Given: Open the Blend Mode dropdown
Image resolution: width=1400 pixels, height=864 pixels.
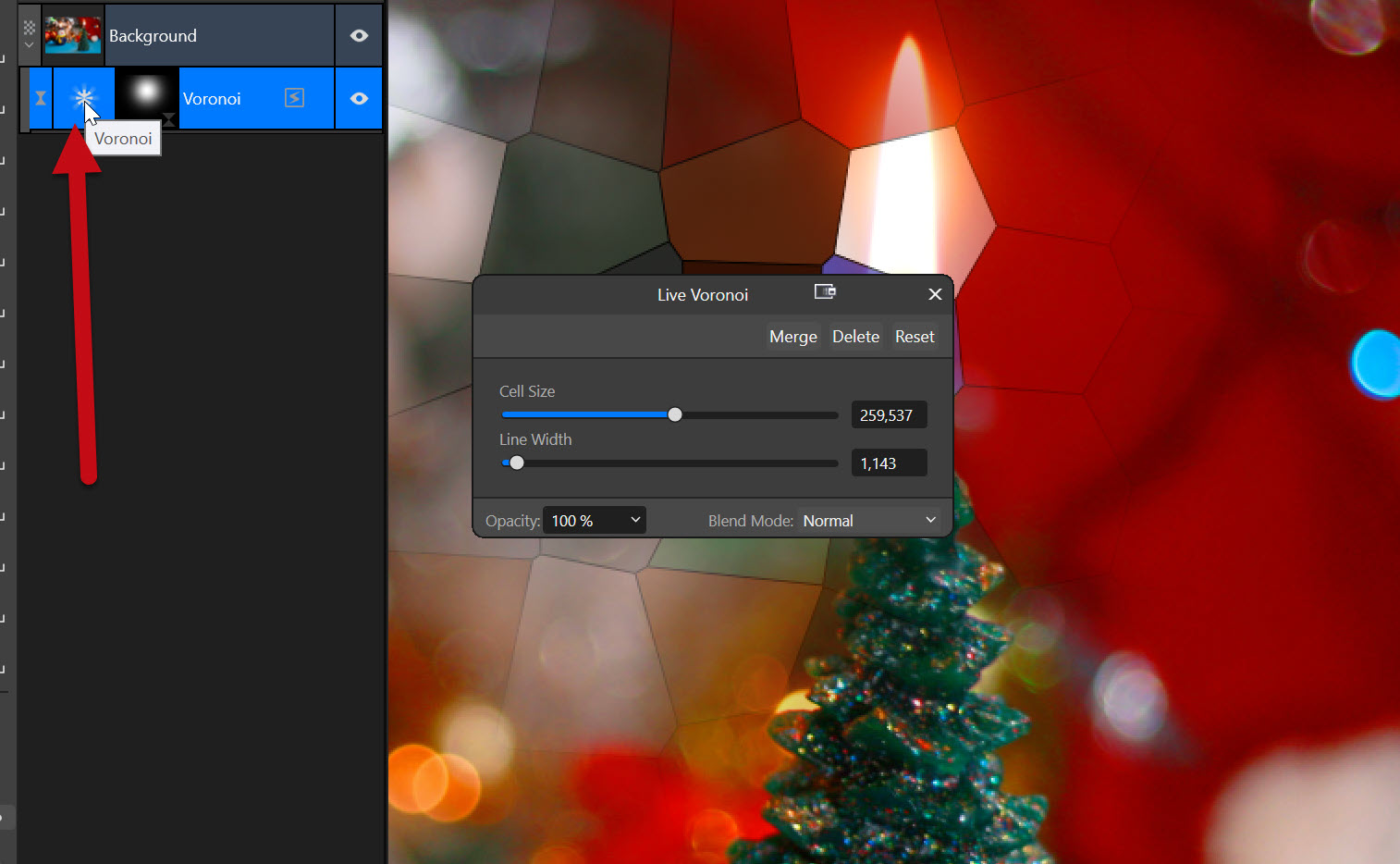Looking at the screenshot, I should [x=869, y=521].
